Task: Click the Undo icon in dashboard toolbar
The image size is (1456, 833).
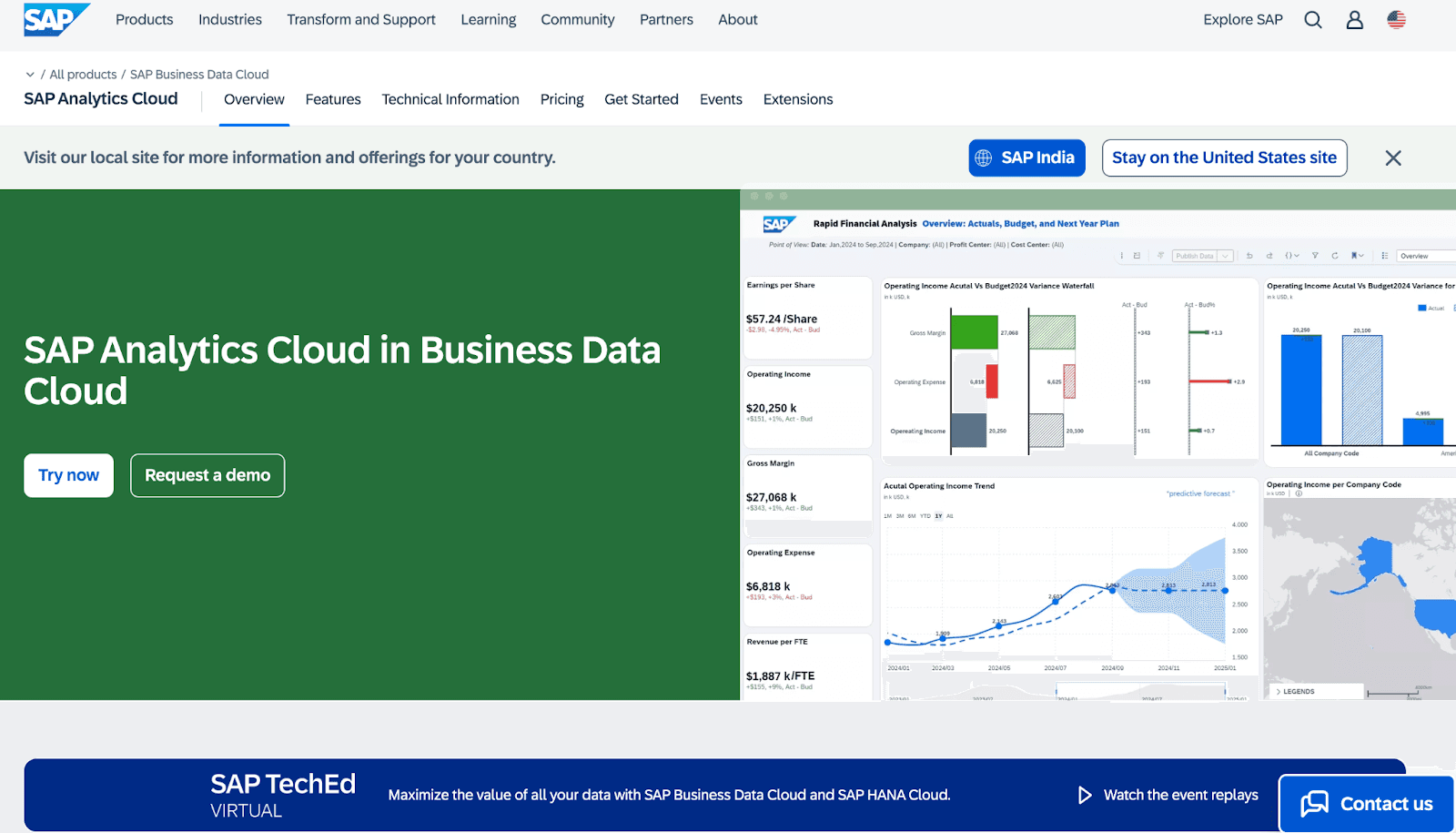Action: [1249, 256]
